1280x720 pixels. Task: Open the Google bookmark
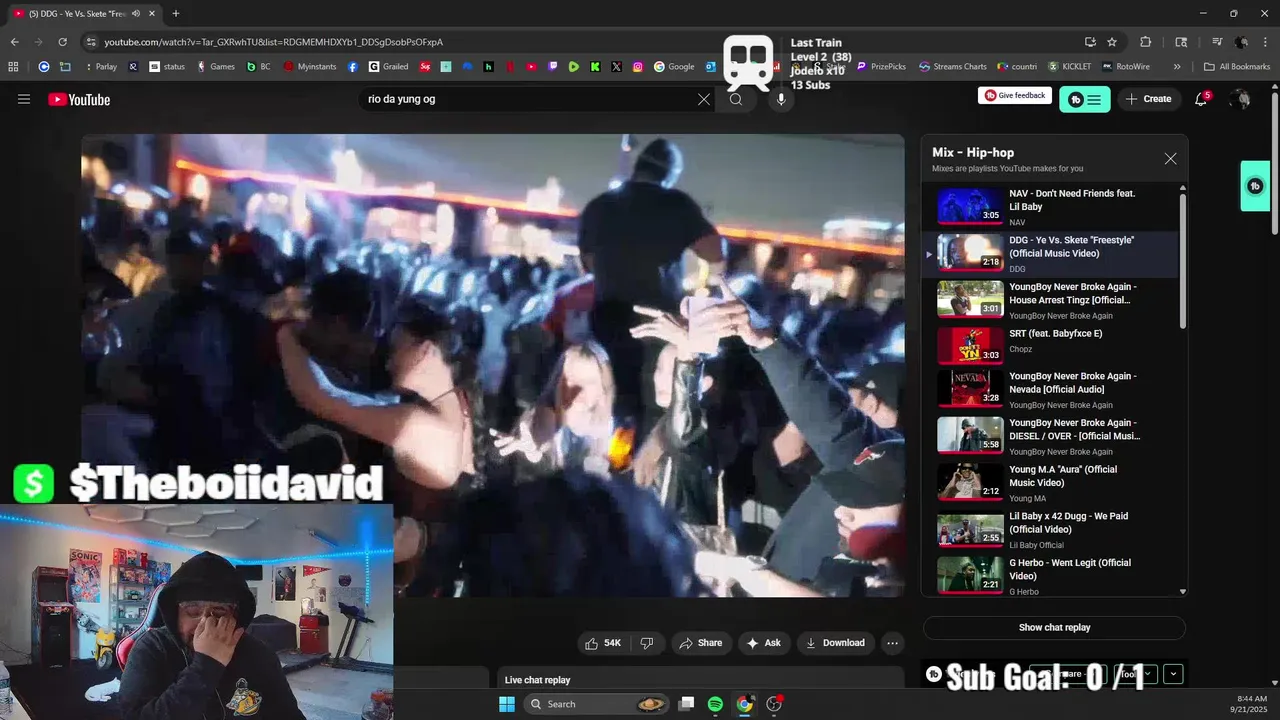[x=674, y=67]
